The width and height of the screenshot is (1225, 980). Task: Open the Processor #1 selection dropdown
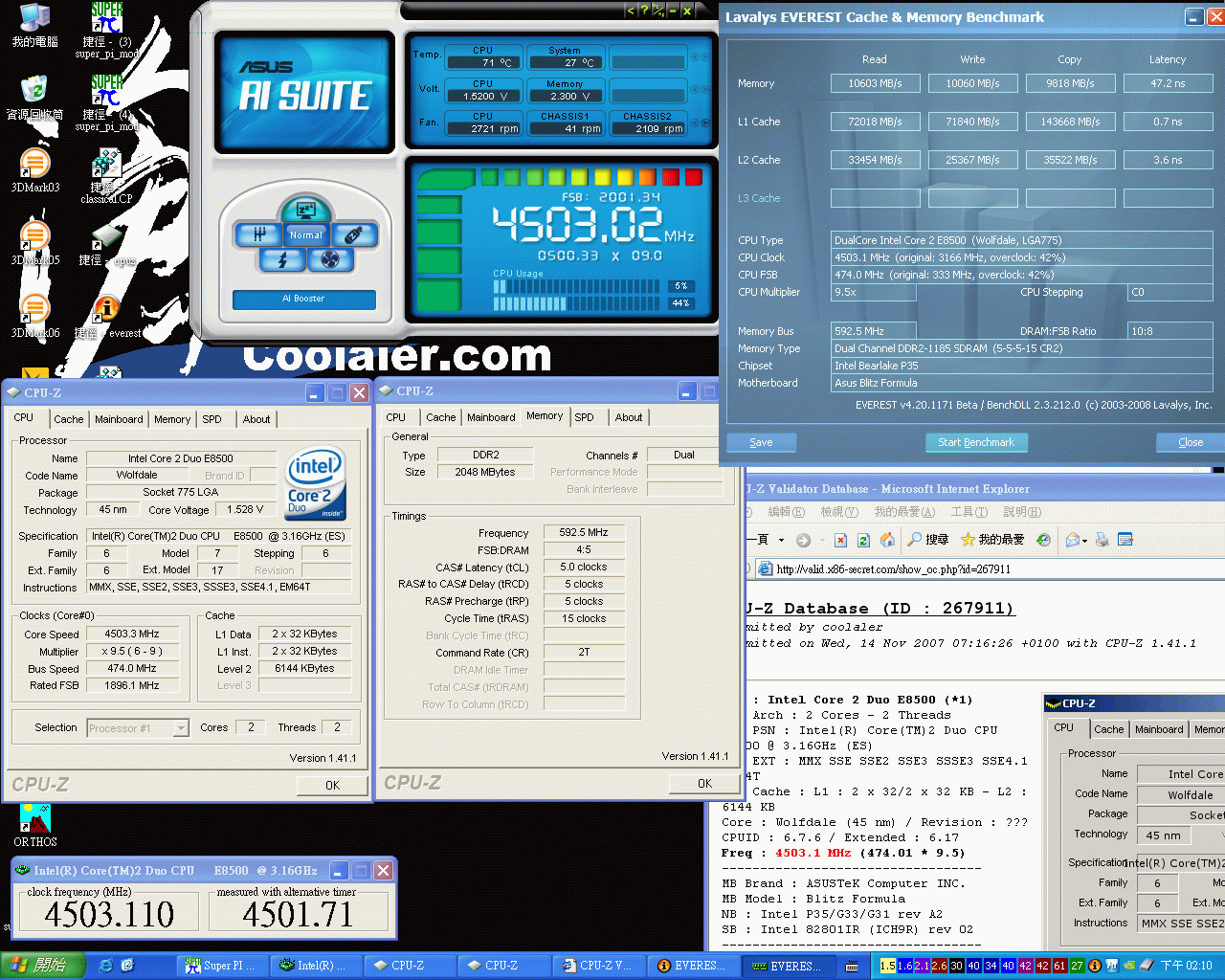click(x=181, y=728)
